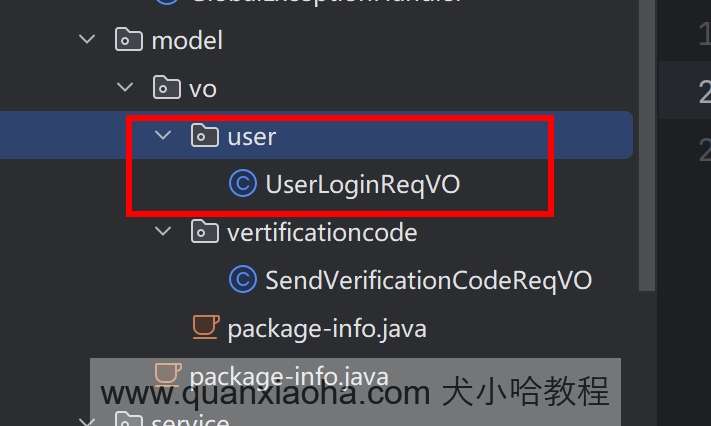711x426 pixels.
Task: Collapse the vertificationcode package
Action: point(163,231)
